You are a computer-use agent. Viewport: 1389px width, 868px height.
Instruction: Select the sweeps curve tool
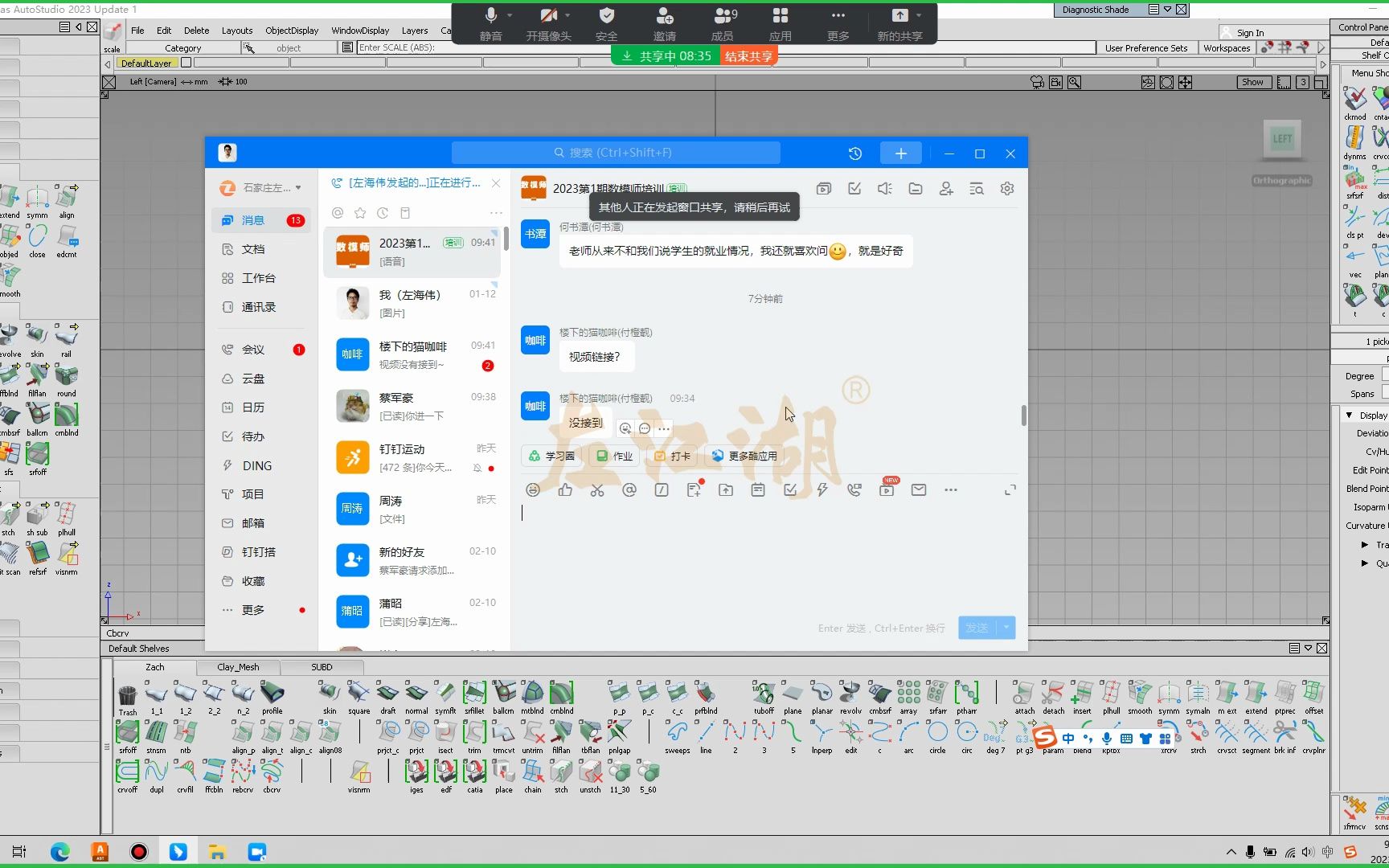pos(677,732)
